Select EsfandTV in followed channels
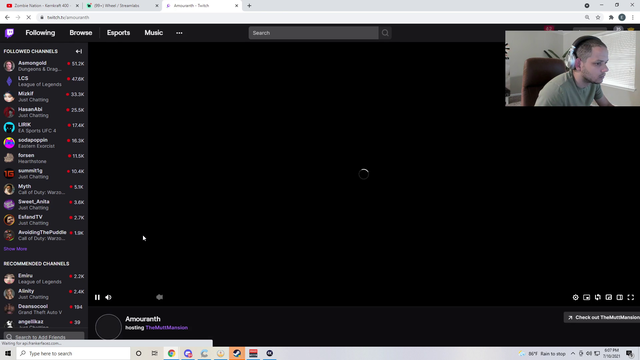Screen dimensions: 640x360 pyautogui.click(x=44, y=220)
